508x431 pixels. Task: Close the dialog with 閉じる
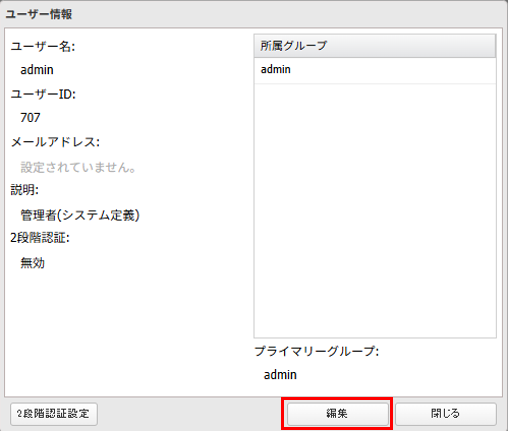pyautogui.click(x=445, y=414)
